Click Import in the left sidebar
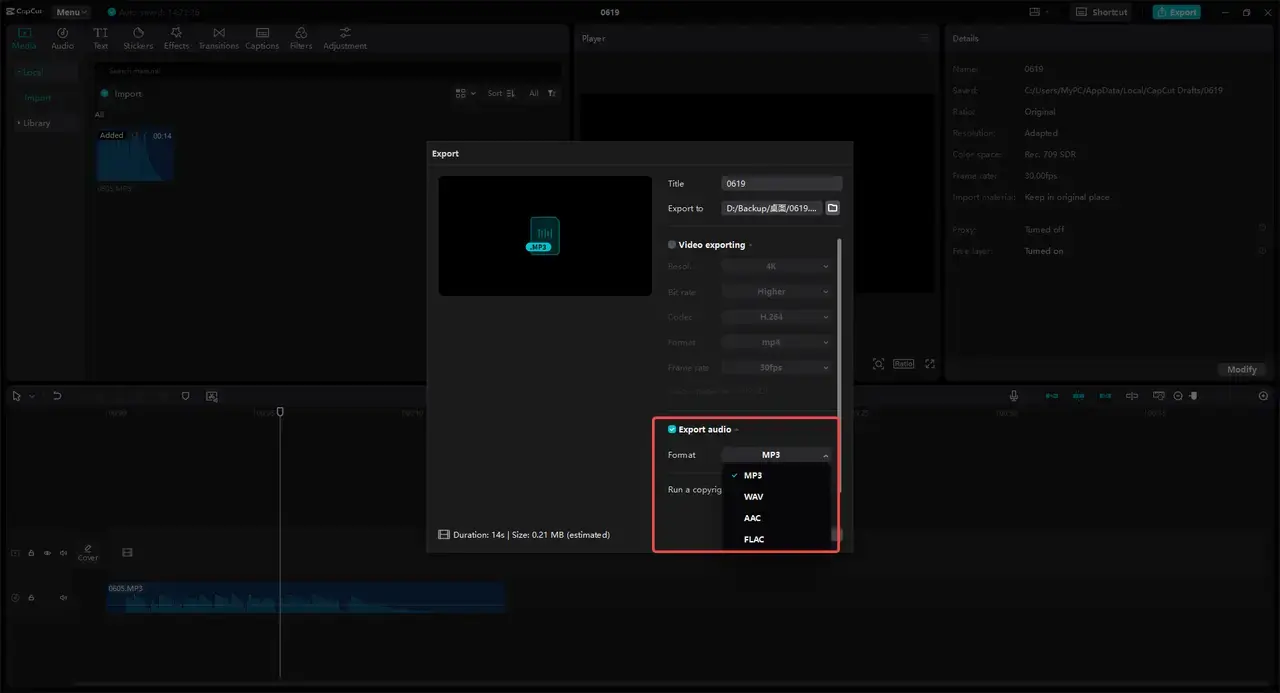The height and width of the screenshot is (693, 1280). [x=38, y=97]
